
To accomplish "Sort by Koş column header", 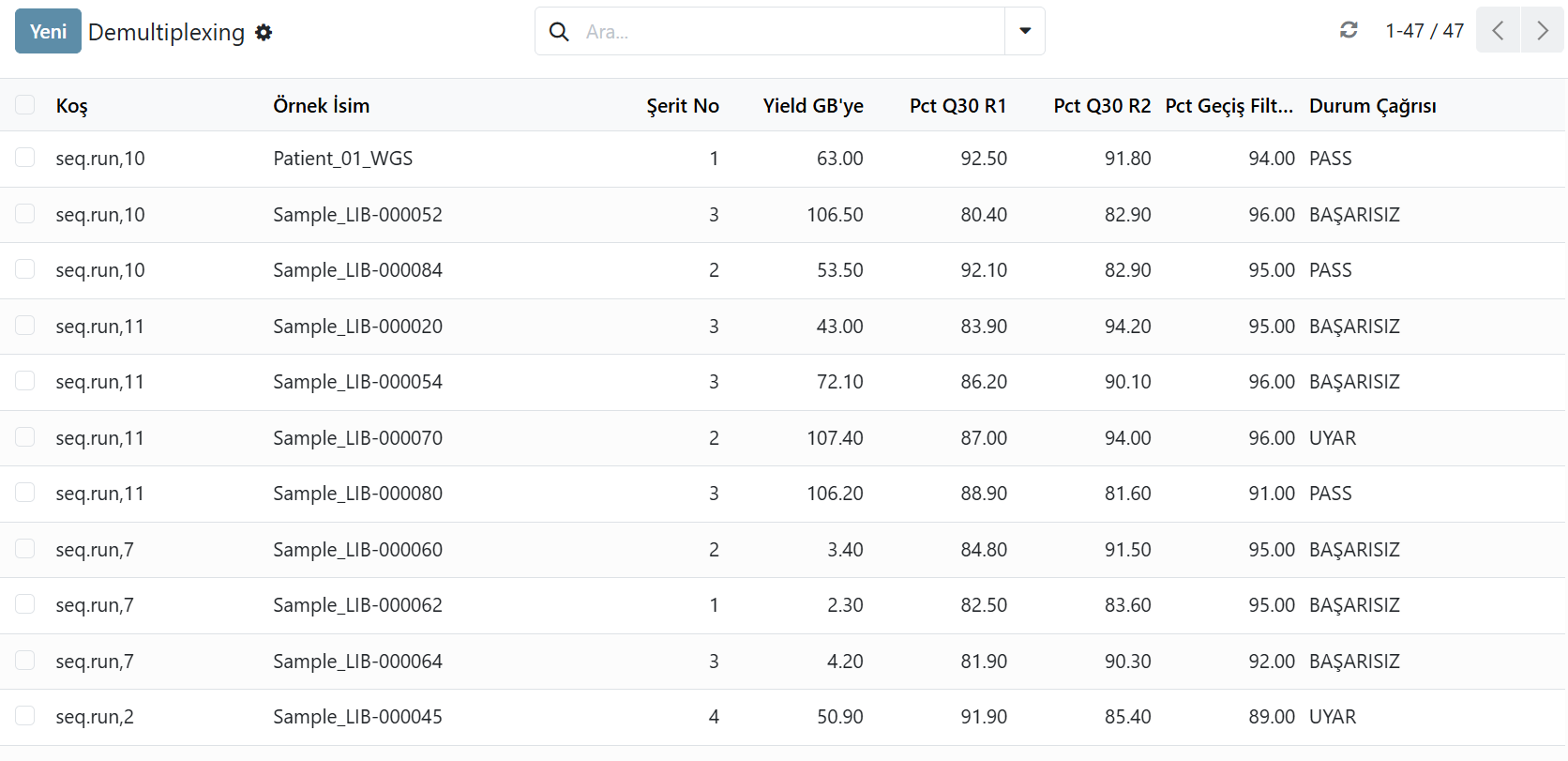I will 72,106.
